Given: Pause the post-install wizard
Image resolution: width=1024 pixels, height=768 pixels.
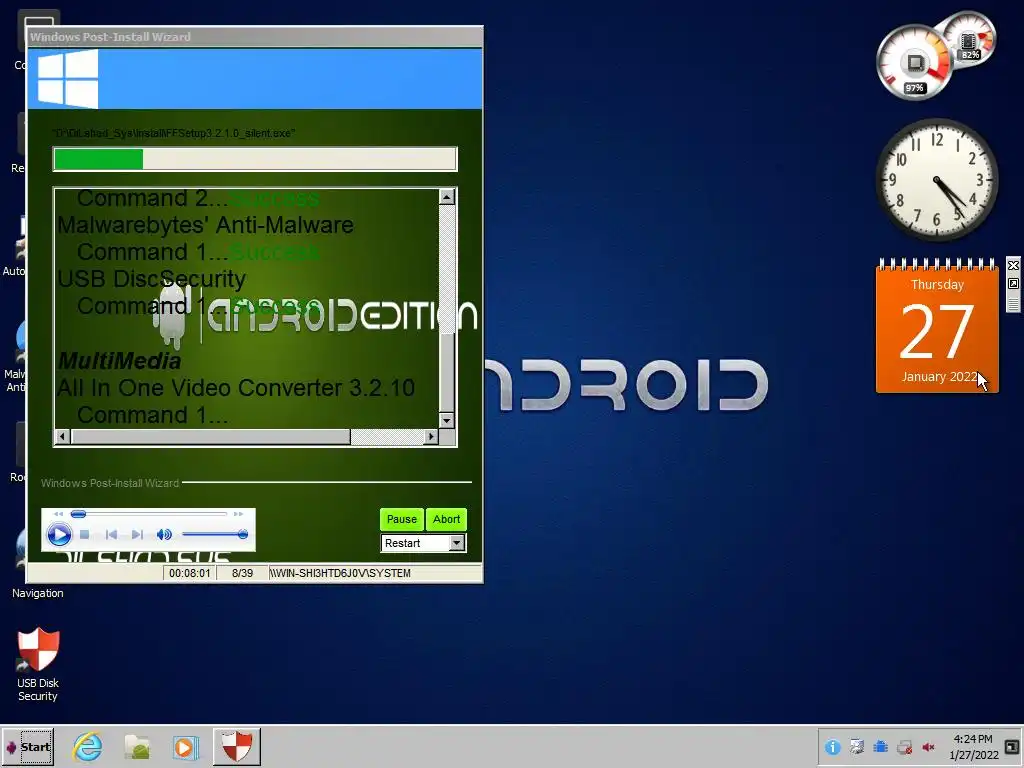Looking at the screenshot, I should 402,519.
